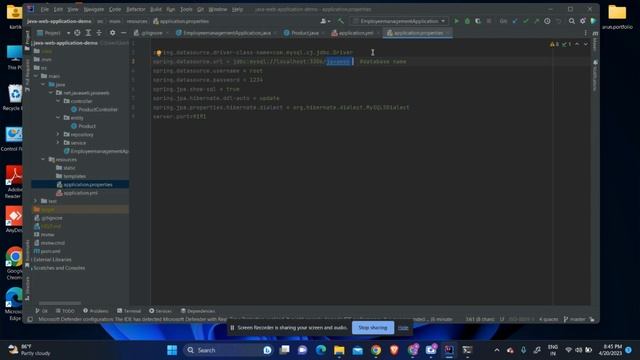Click Stop sharing in screen recorder bar

(x=373, y=327)
